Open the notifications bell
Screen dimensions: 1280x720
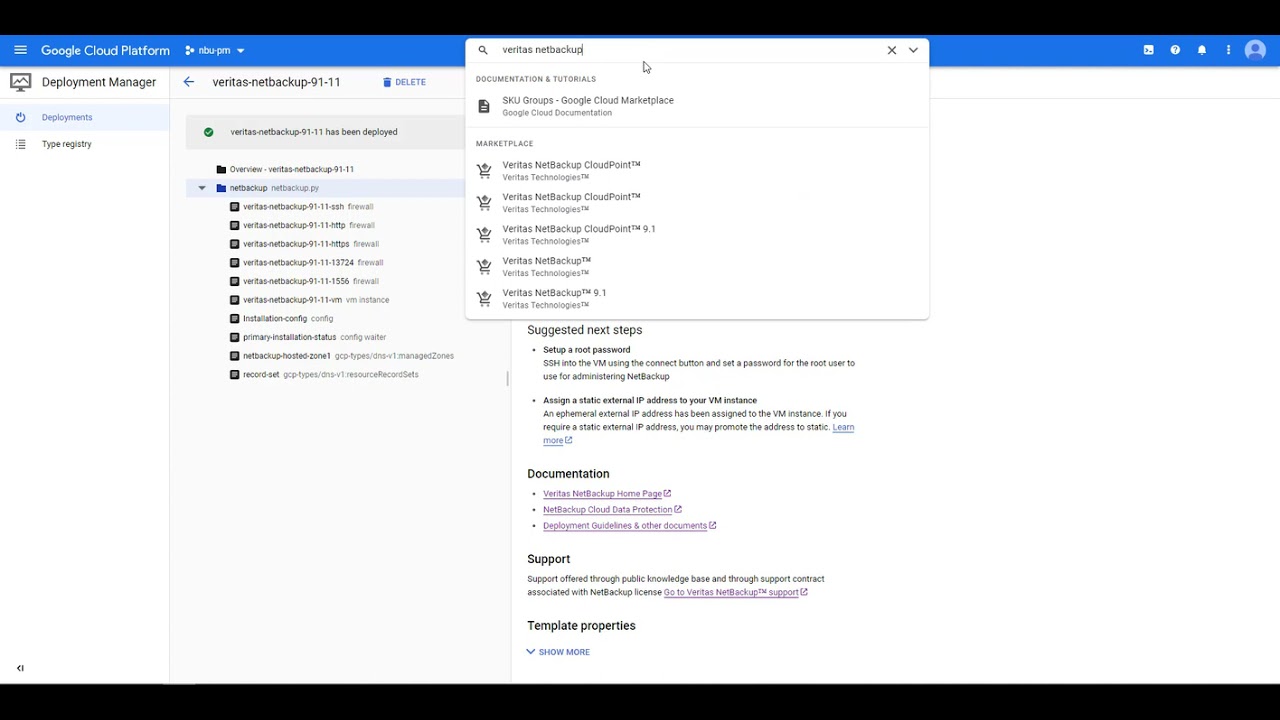[x=1202, y=50]
